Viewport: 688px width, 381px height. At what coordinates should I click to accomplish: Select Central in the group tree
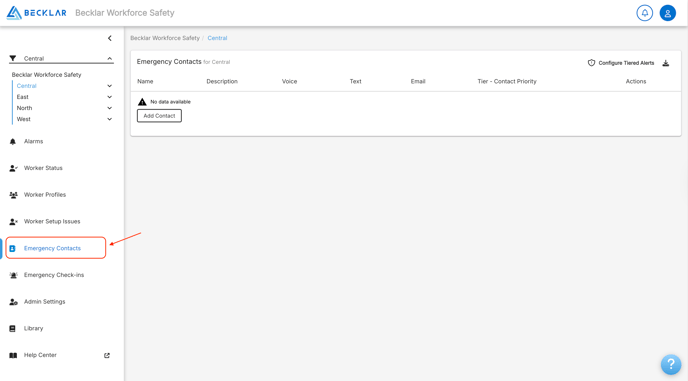(26, 86)
